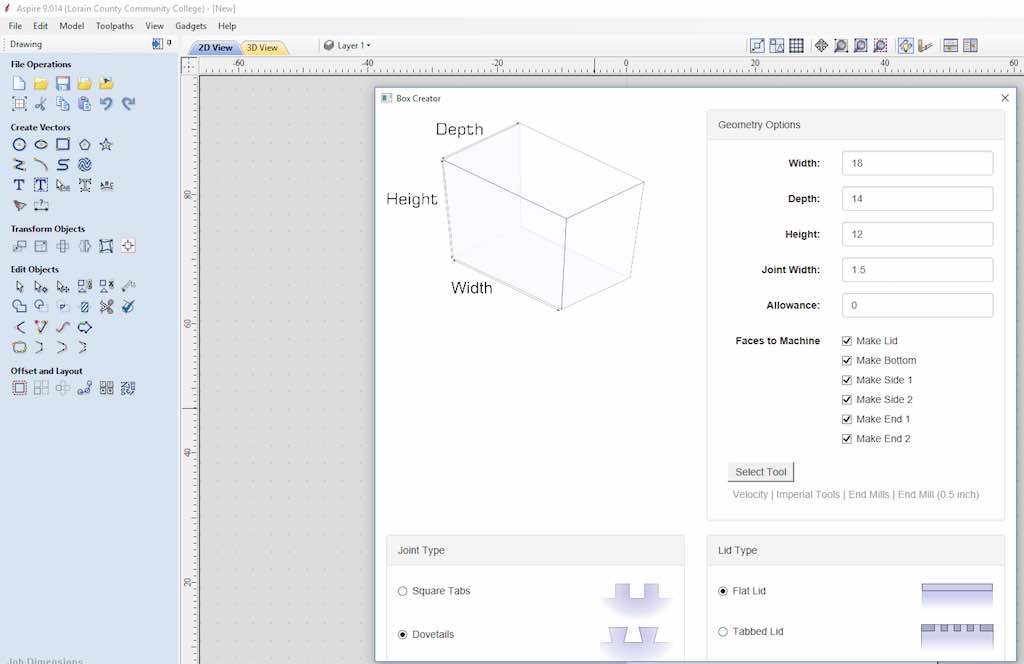Select the Flat Lid radio option
Viewport: 1024px width, 664px height.
(x=723, y=591)
